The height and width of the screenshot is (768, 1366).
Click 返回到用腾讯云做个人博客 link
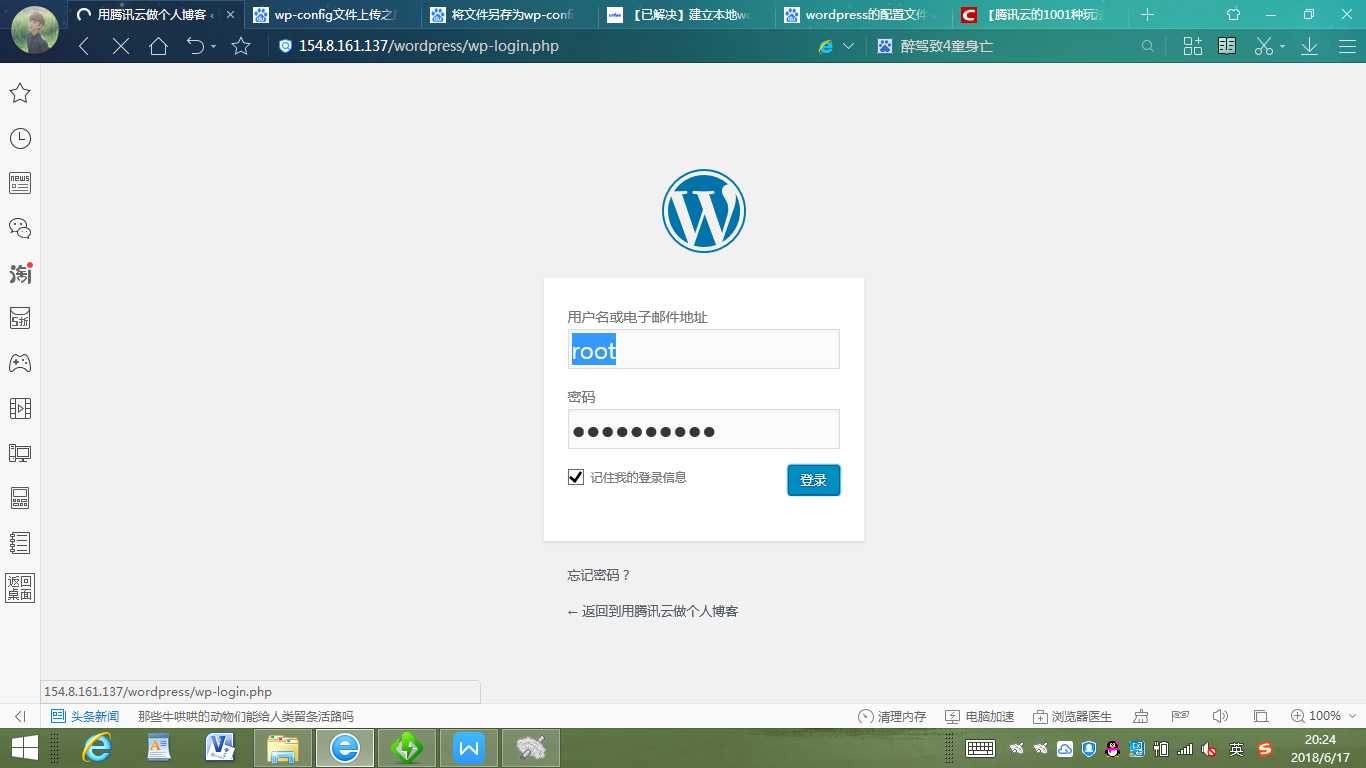(653, 611)
